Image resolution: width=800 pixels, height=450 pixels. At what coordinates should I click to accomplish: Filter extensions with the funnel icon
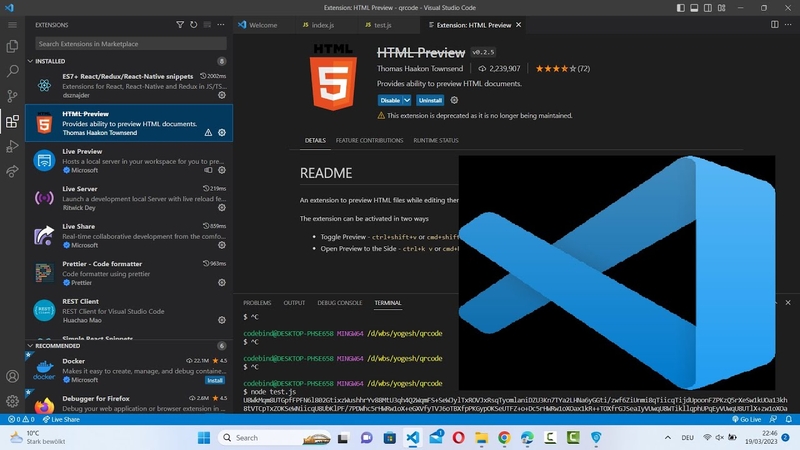tap(180, 24)
